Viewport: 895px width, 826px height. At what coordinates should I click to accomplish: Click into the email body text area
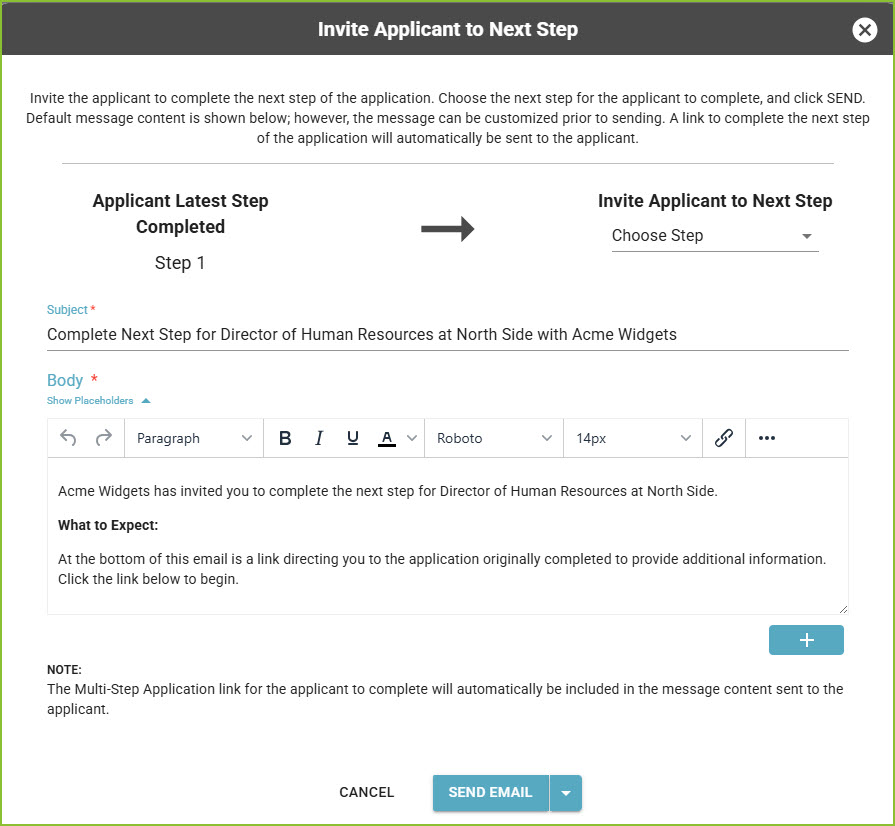tap(448, 535)
